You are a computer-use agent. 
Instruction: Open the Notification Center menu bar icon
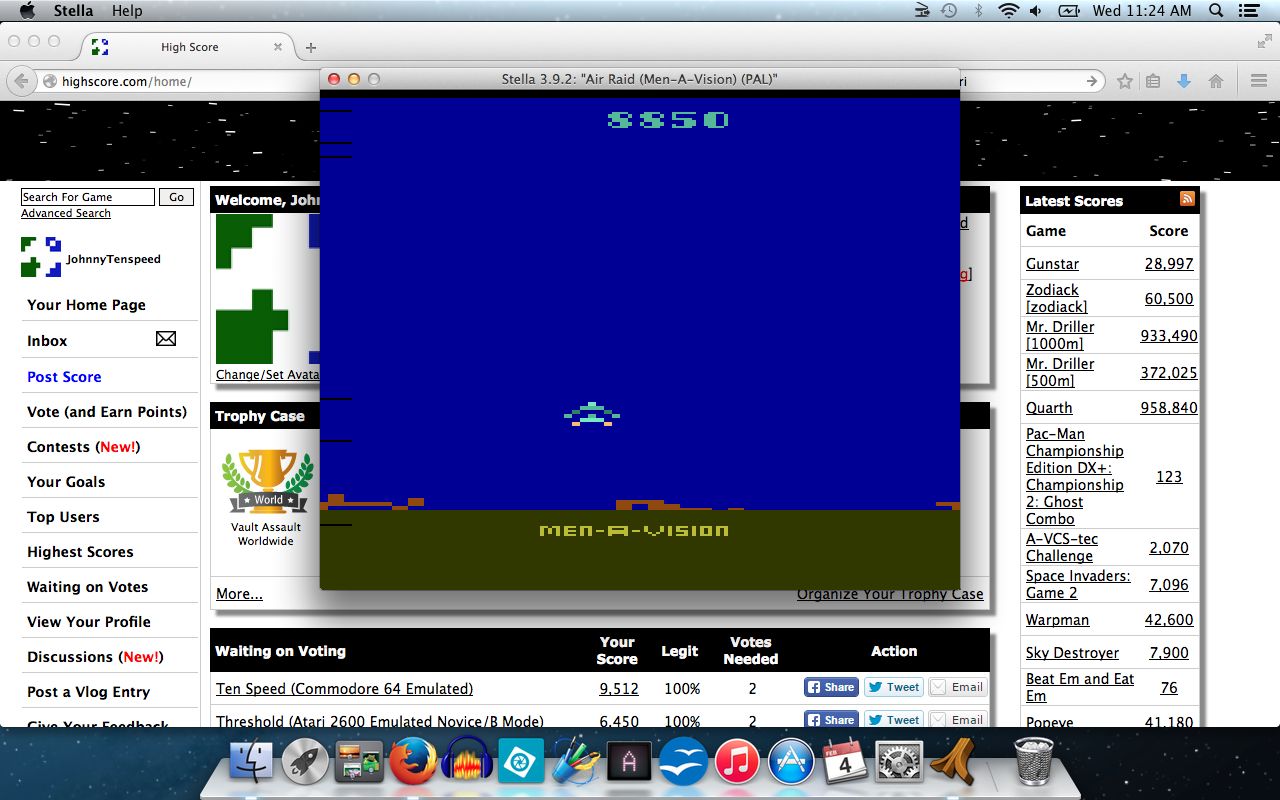(1247, 11)
